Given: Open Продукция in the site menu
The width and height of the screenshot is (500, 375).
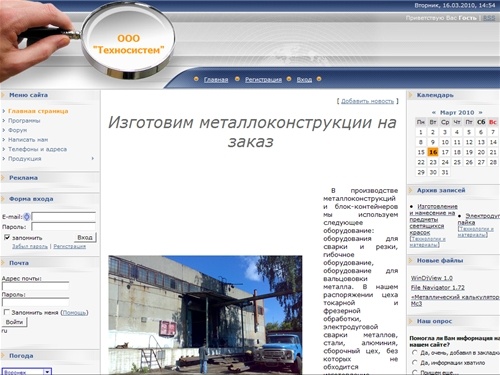Looking at the screenshot, I should pos(25,159).
